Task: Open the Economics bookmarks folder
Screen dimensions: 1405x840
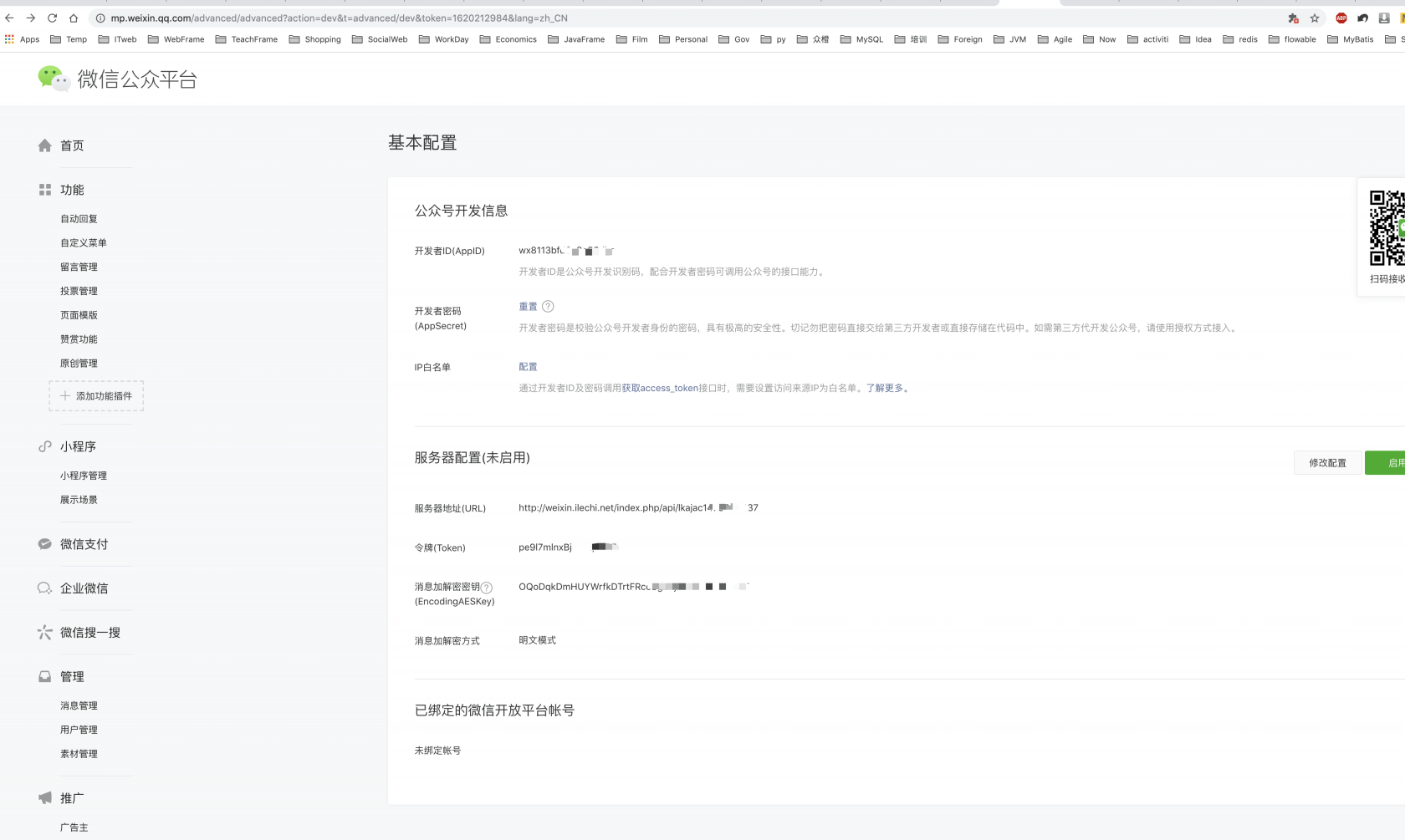Action: (x=508, y=39)
